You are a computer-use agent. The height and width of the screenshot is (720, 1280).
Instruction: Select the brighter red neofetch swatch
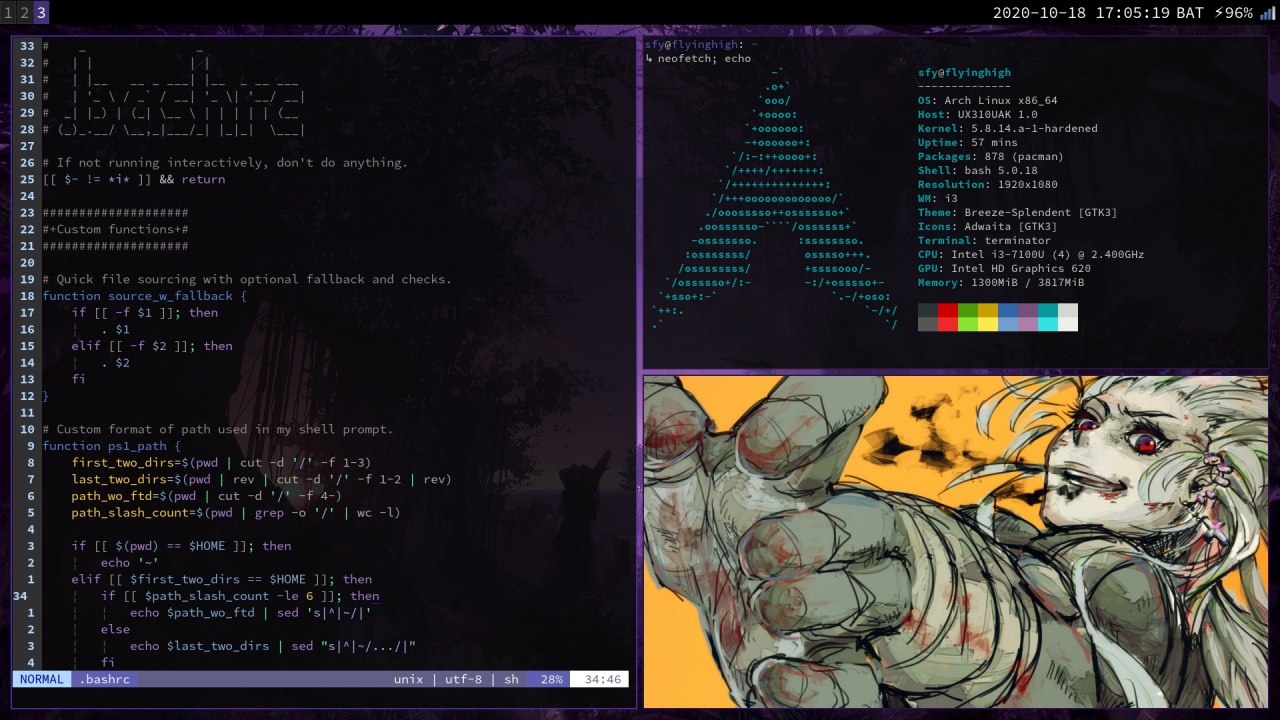click(x=948, y=324)
